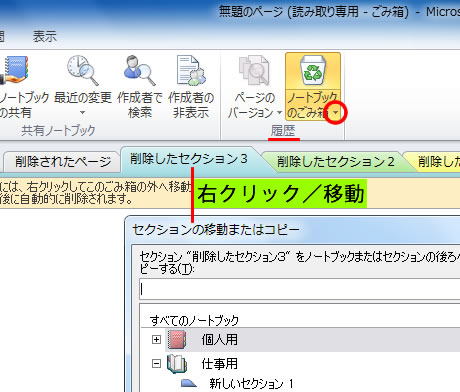The width and height of the screenshot is (460, 392).
Task: Click the 新しいセクション 1 section icon
Action: (x=189, y=383)
